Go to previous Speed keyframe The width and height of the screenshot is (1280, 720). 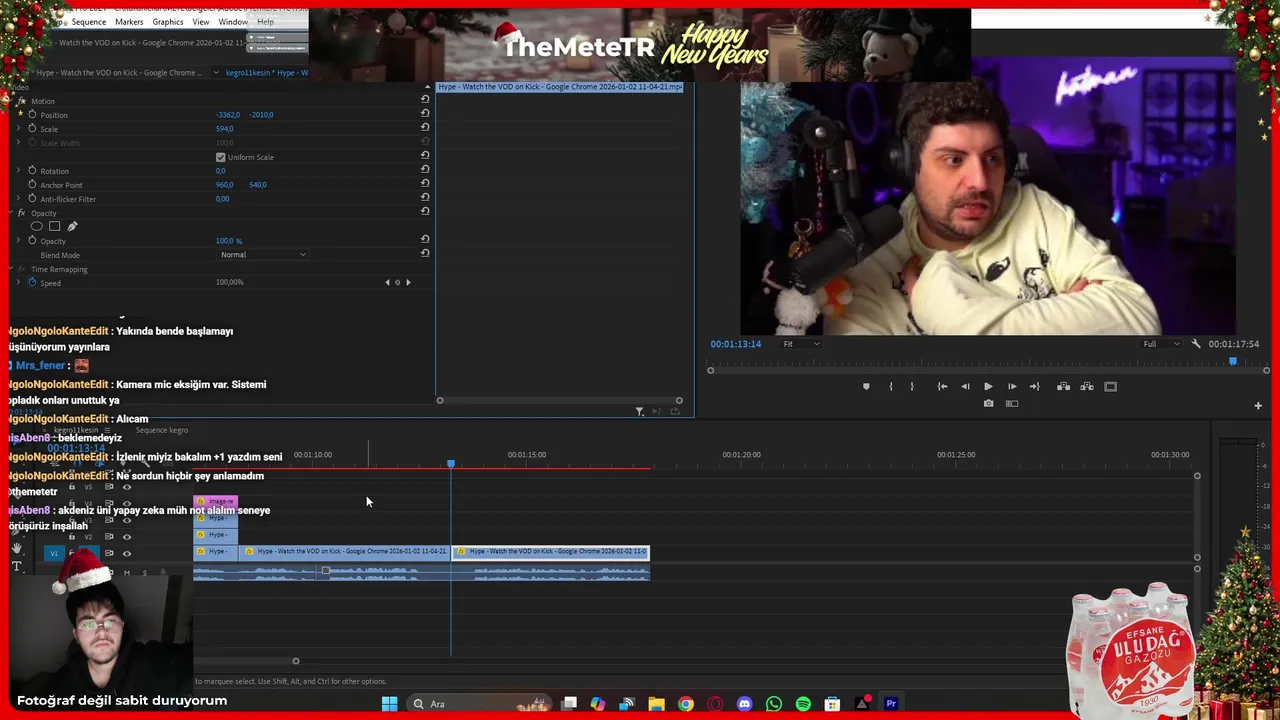pyautogui.click(x=388, y=283)
